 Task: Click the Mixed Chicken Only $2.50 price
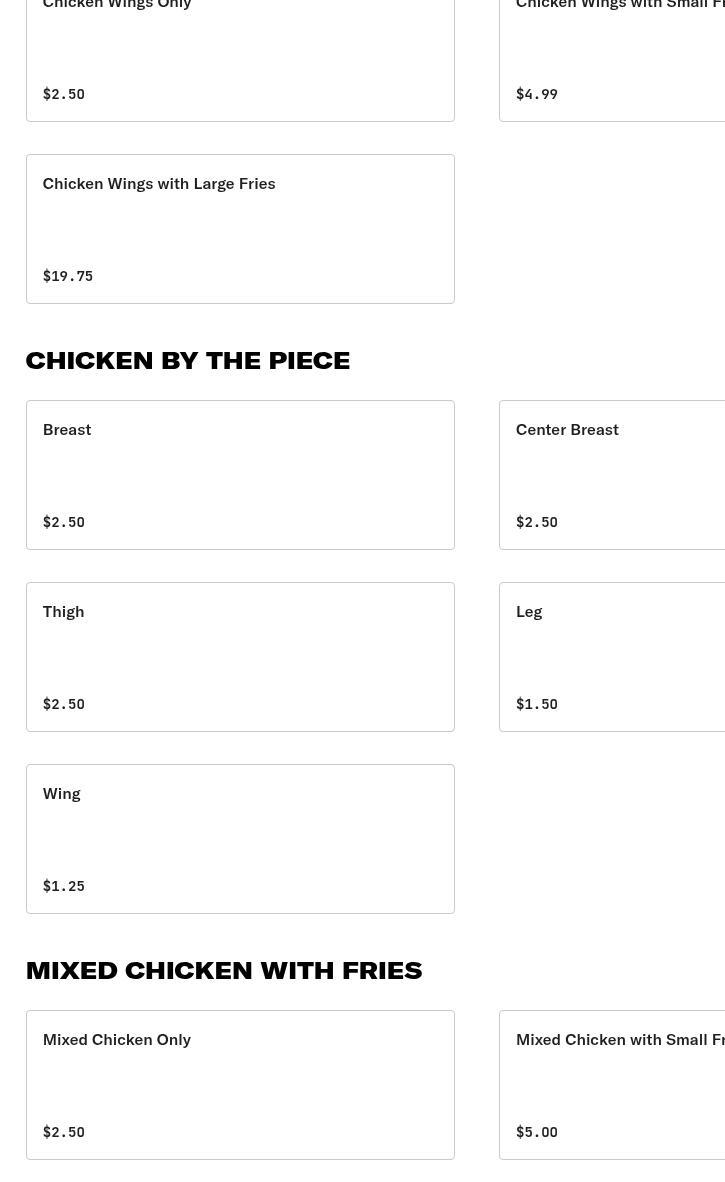64,1132
